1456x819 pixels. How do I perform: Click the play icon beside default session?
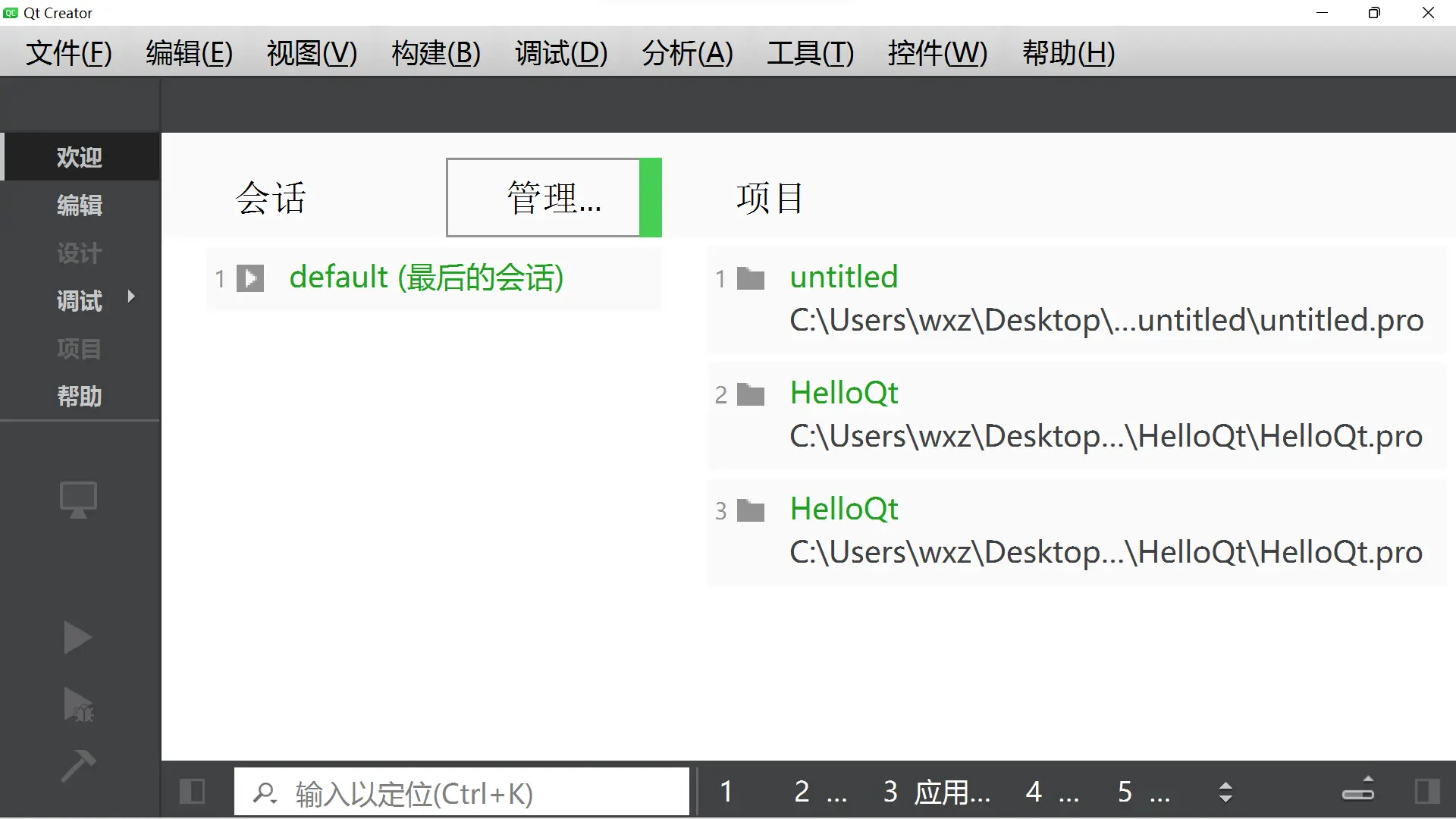pos(250,278)
